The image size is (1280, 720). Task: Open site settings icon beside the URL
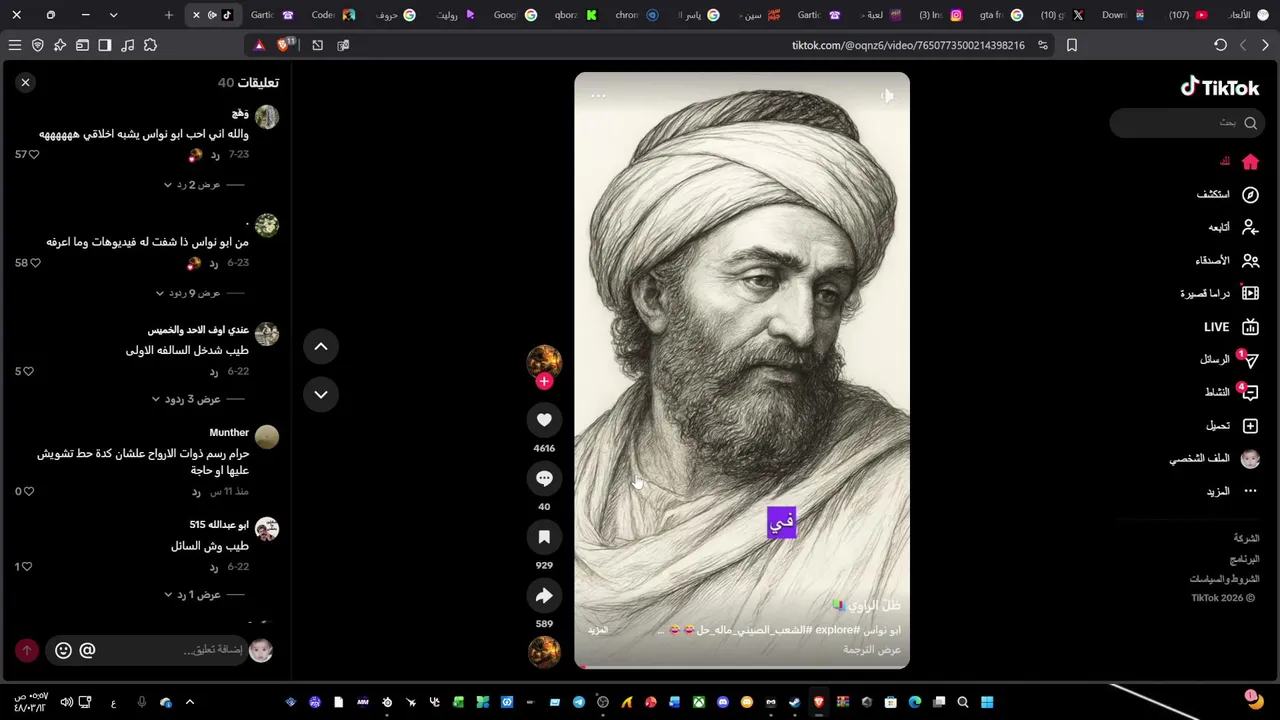tap(1043, 45)
